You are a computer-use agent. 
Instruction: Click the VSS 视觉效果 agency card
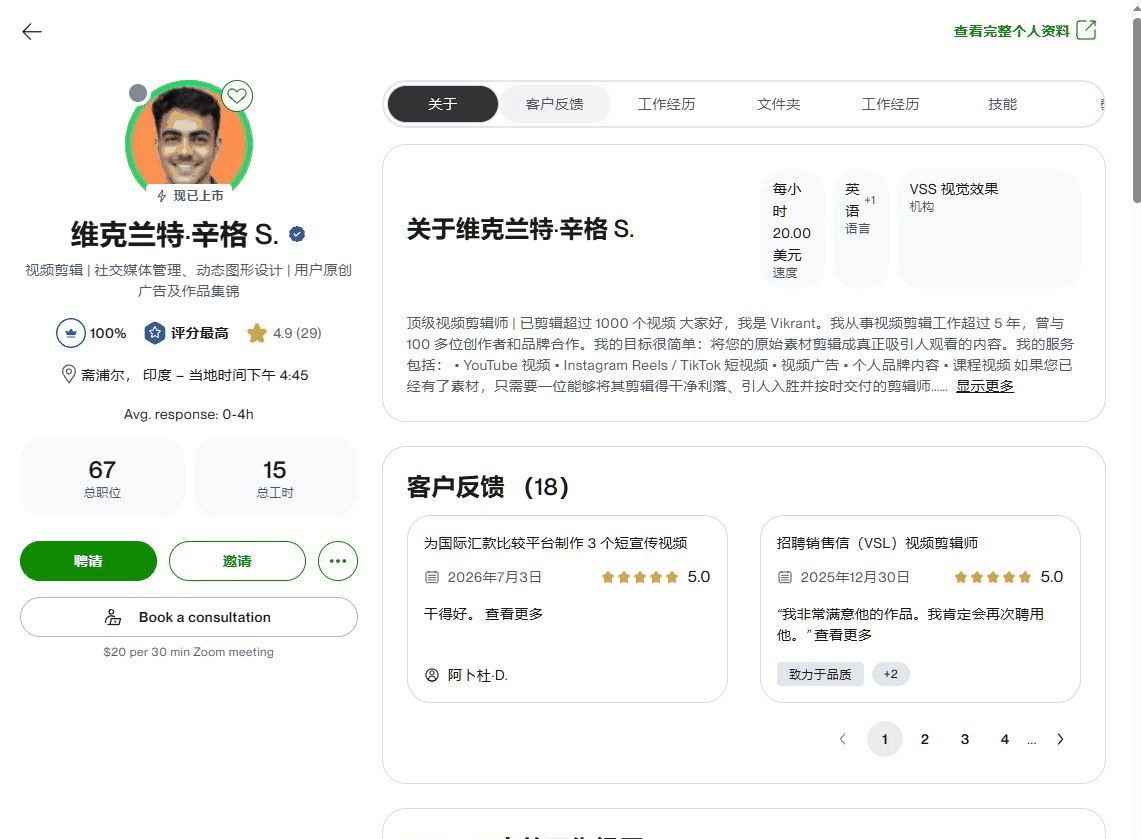[x=988, y=229]
